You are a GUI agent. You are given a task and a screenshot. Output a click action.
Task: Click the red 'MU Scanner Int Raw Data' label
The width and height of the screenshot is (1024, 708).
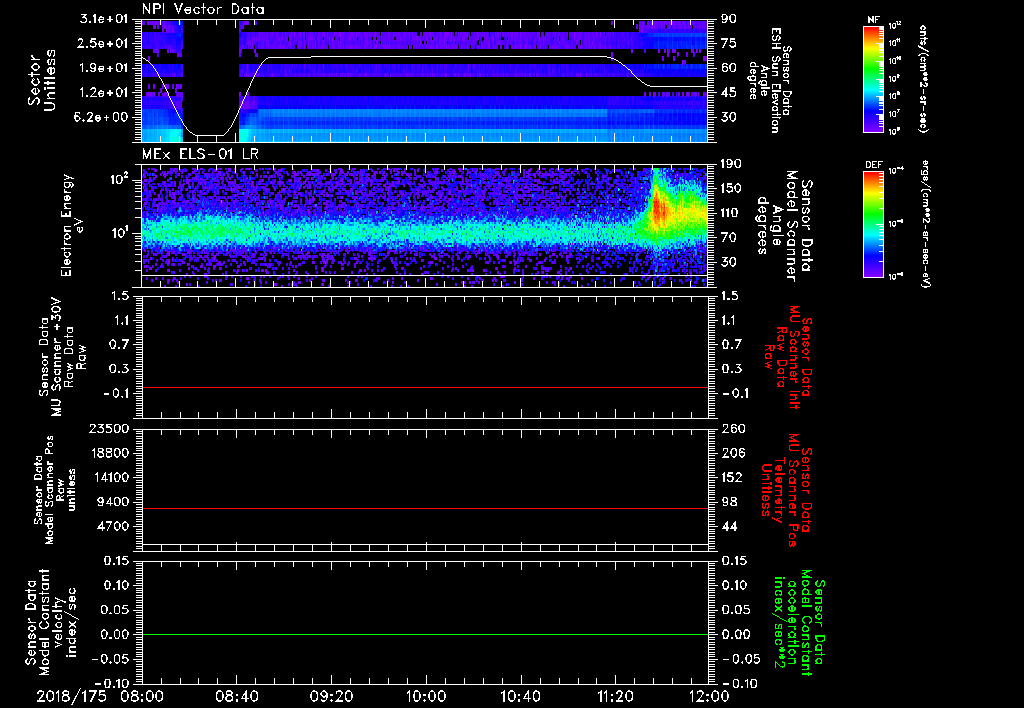click(786, 357)
